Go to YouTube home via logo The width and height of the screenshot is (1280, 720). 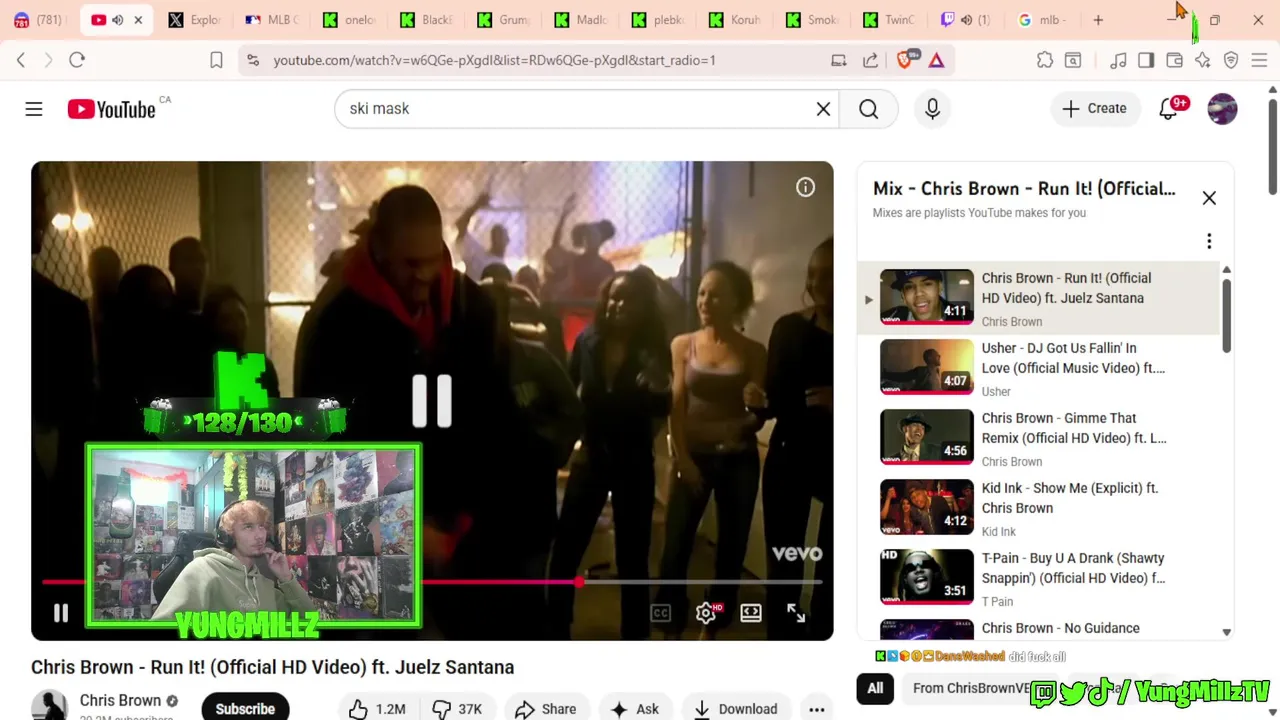point(111,109)
